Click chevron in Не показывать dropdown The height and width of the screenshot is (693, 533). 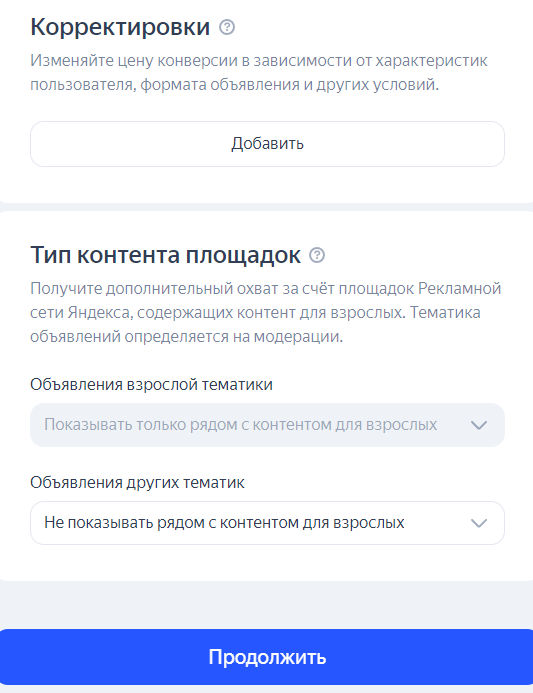(x=479, y=523)
